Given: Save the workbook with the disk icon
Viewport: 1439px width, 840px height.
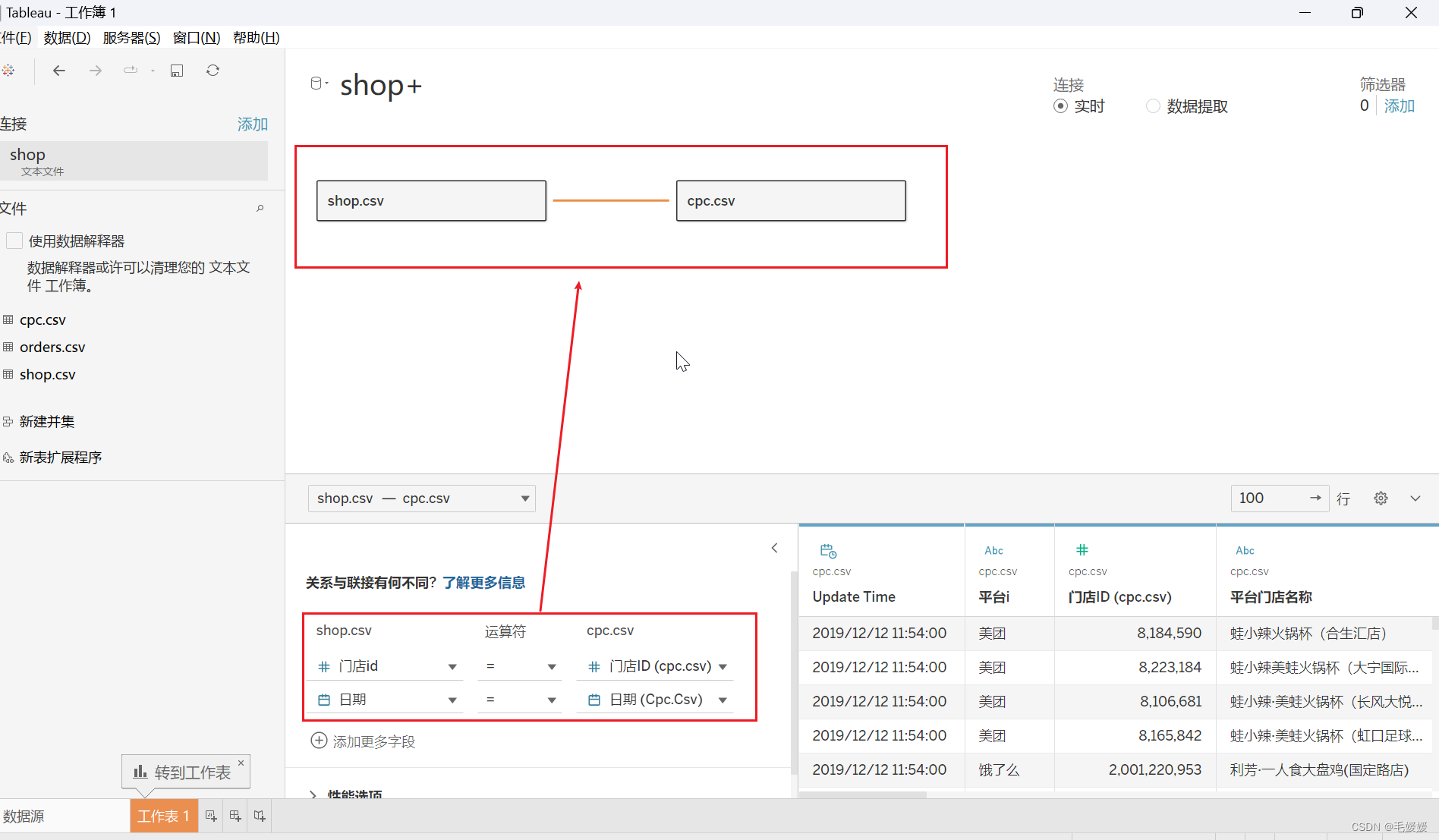Looking at the screenshot, I should (x=177, y=71).
